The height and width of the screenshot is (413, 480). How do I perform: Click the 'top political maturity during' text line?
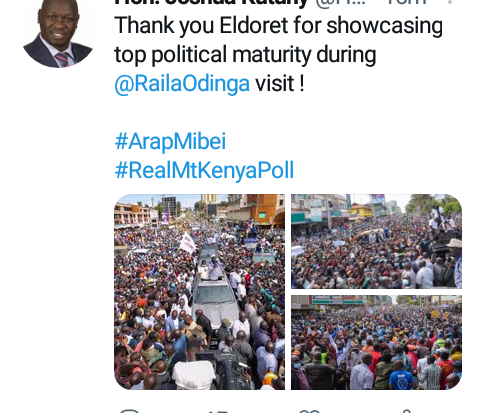coord(245,54)
